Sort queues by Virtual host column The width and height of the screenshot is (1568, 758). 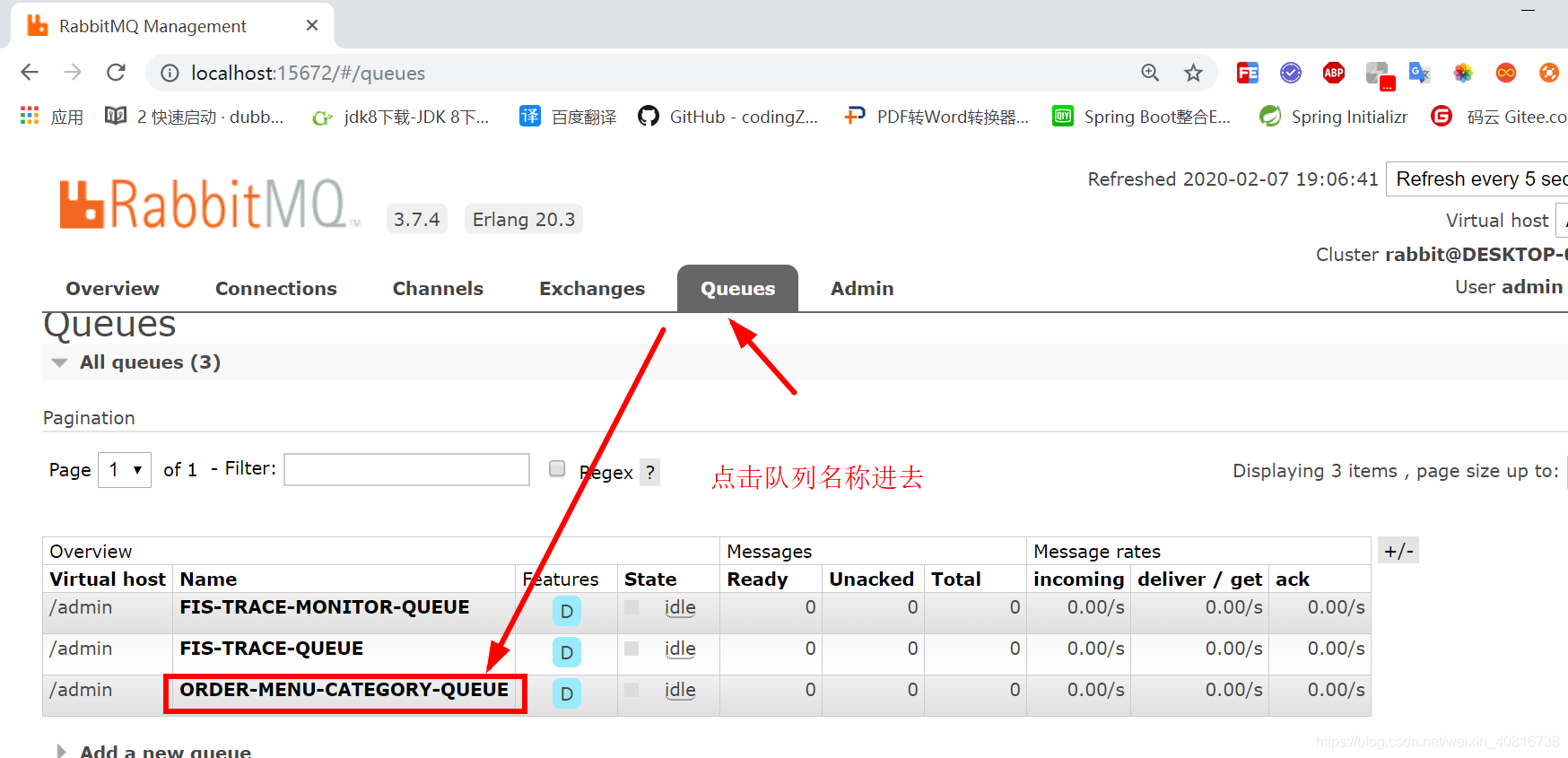click(108, 579)
